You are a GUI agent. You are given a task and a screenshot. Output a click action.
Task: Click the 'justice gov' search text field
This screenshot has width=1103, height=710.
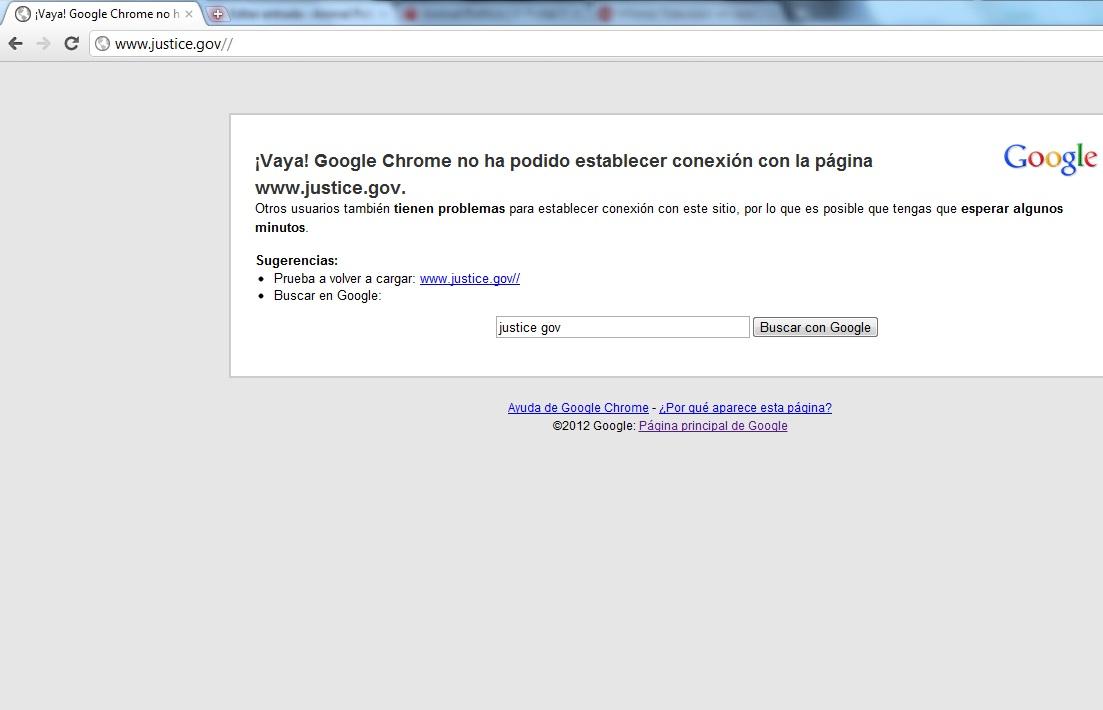(x=622, y=327)
